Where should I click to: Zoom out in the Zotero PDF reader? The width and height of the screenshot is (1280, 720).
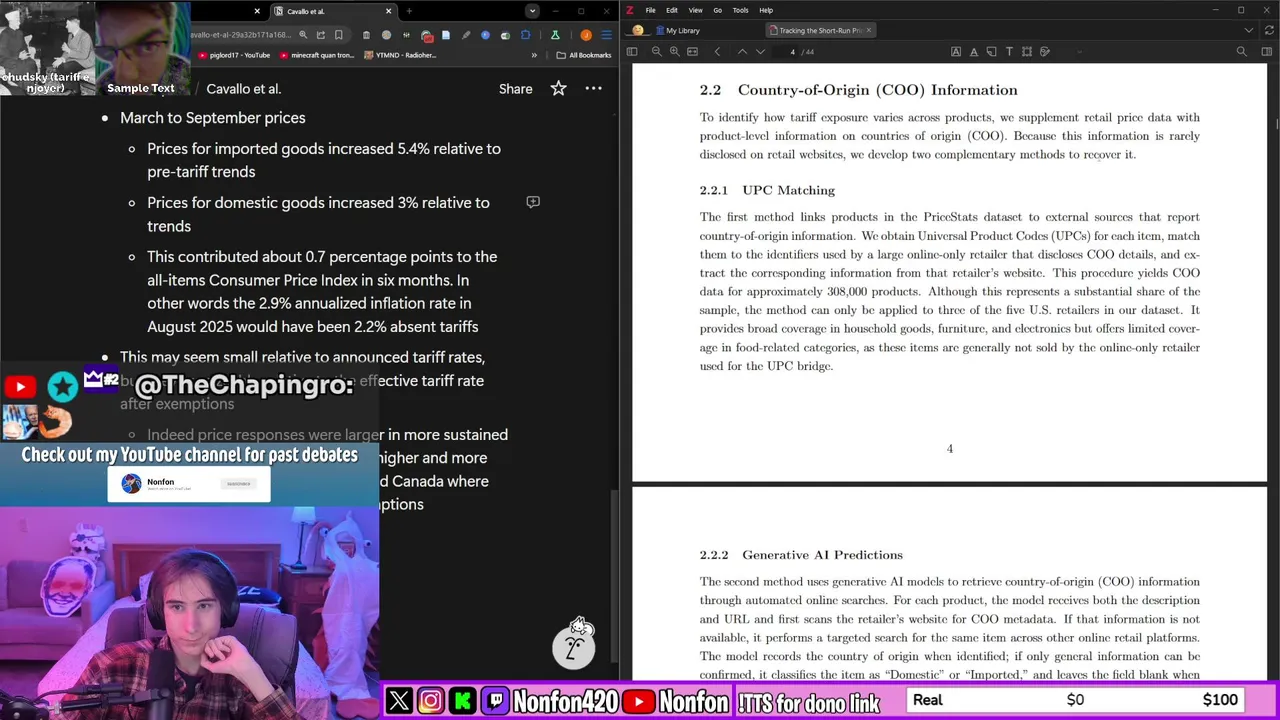pos(657,51)
